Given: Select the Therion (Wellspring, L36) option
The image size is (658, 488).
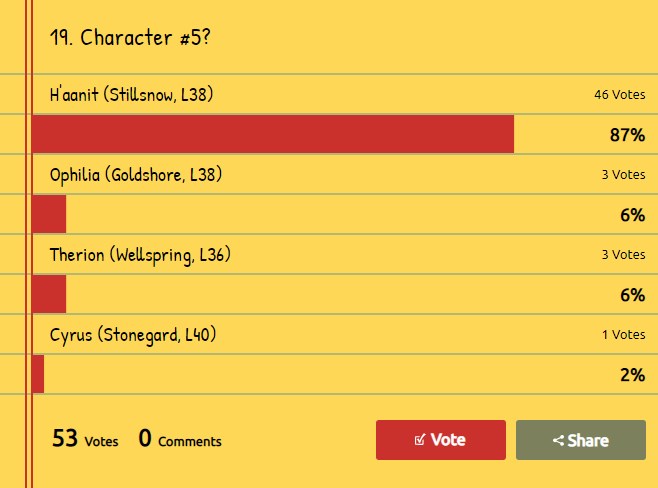Looking at the screenshot, I should pos(140,255).
